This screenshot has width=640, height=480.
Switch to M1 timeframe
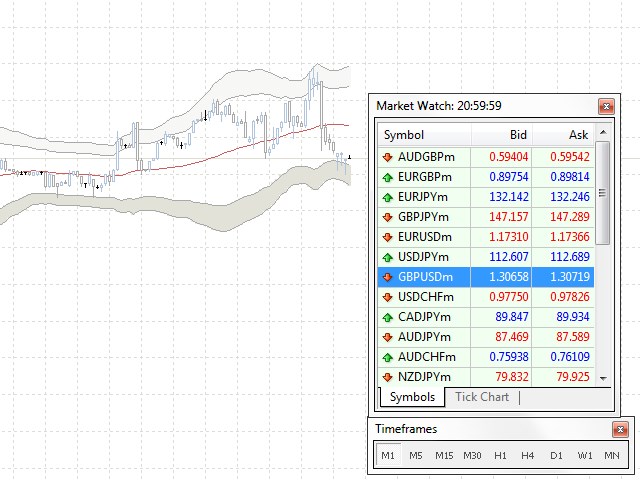coord(388,455)
